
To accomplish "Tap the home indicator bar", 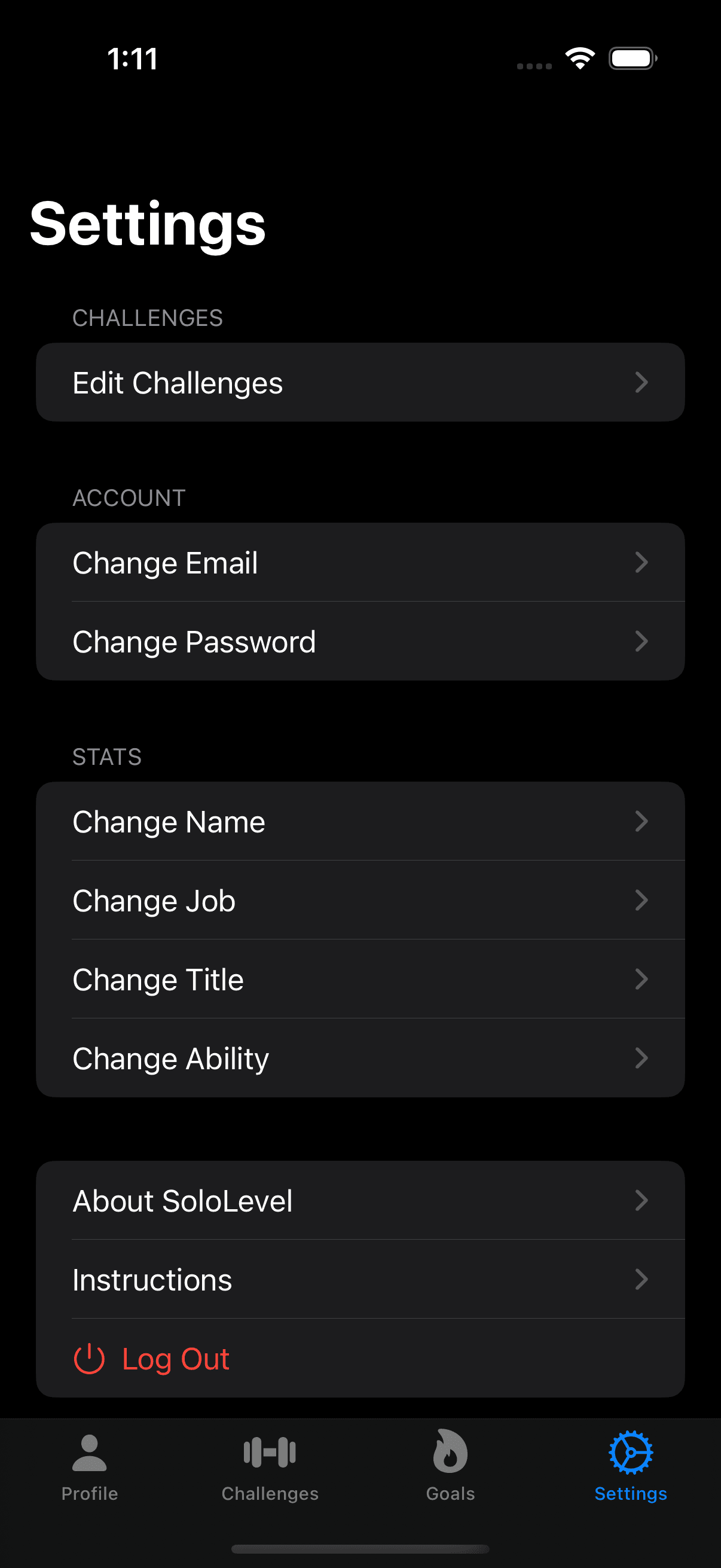I will (360, 1548).
